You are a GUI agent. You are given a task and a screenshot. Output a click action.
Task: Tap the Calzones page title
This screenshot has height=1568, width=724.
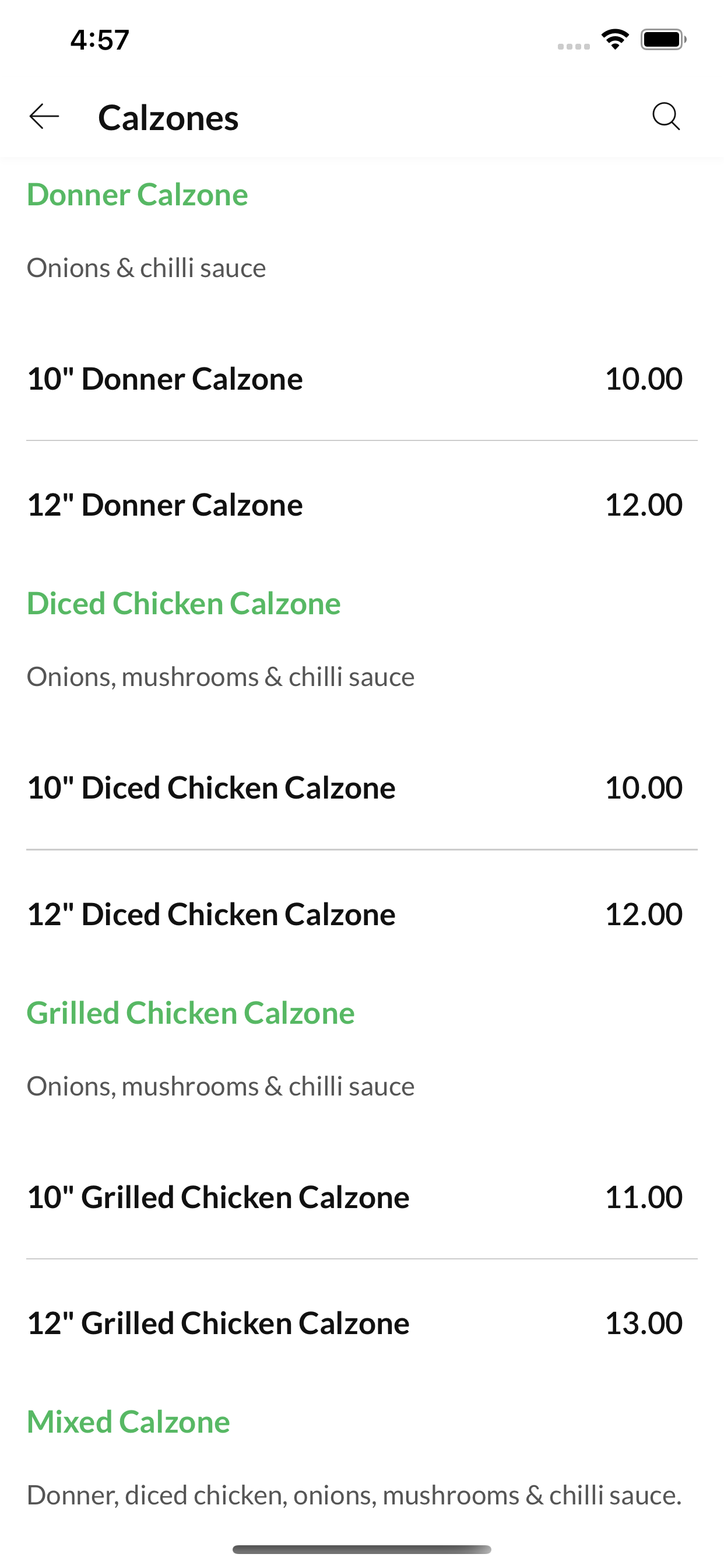[x=168, y=117]
